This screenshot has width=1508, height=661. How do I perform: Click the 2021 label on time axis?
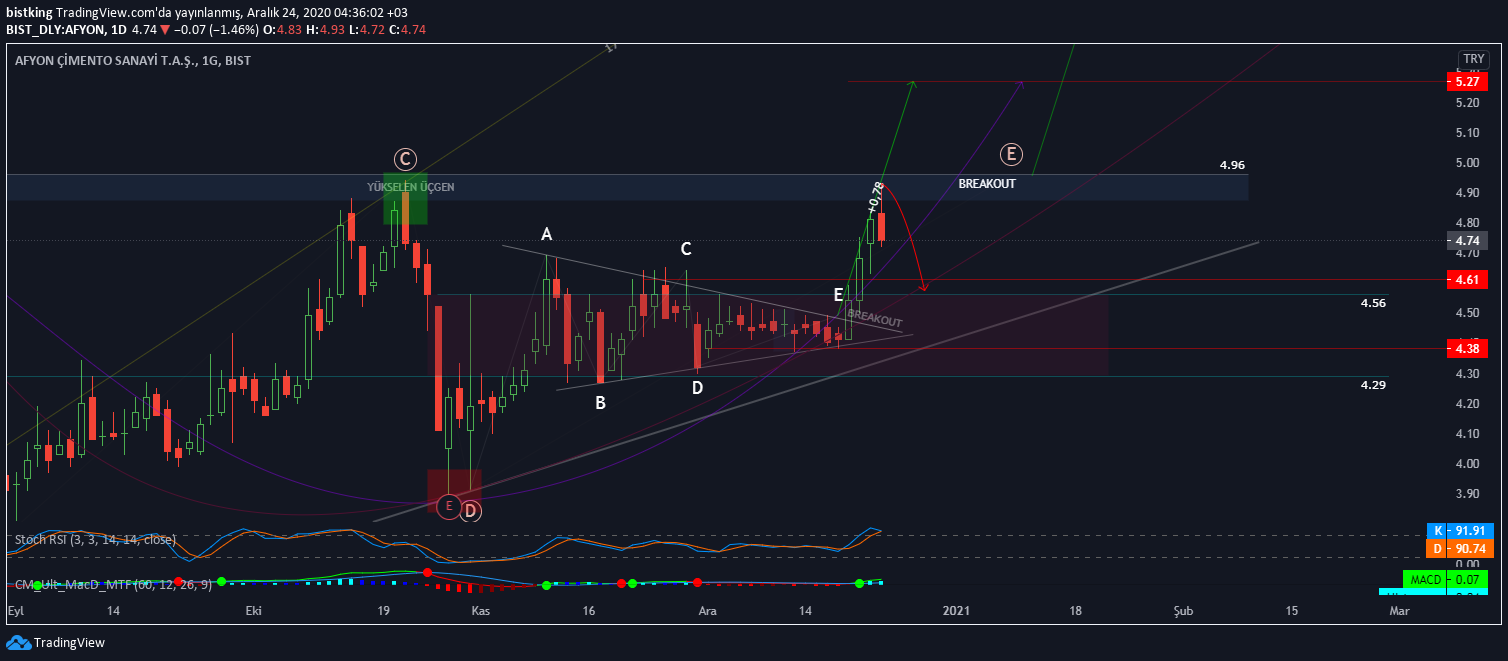957,610
